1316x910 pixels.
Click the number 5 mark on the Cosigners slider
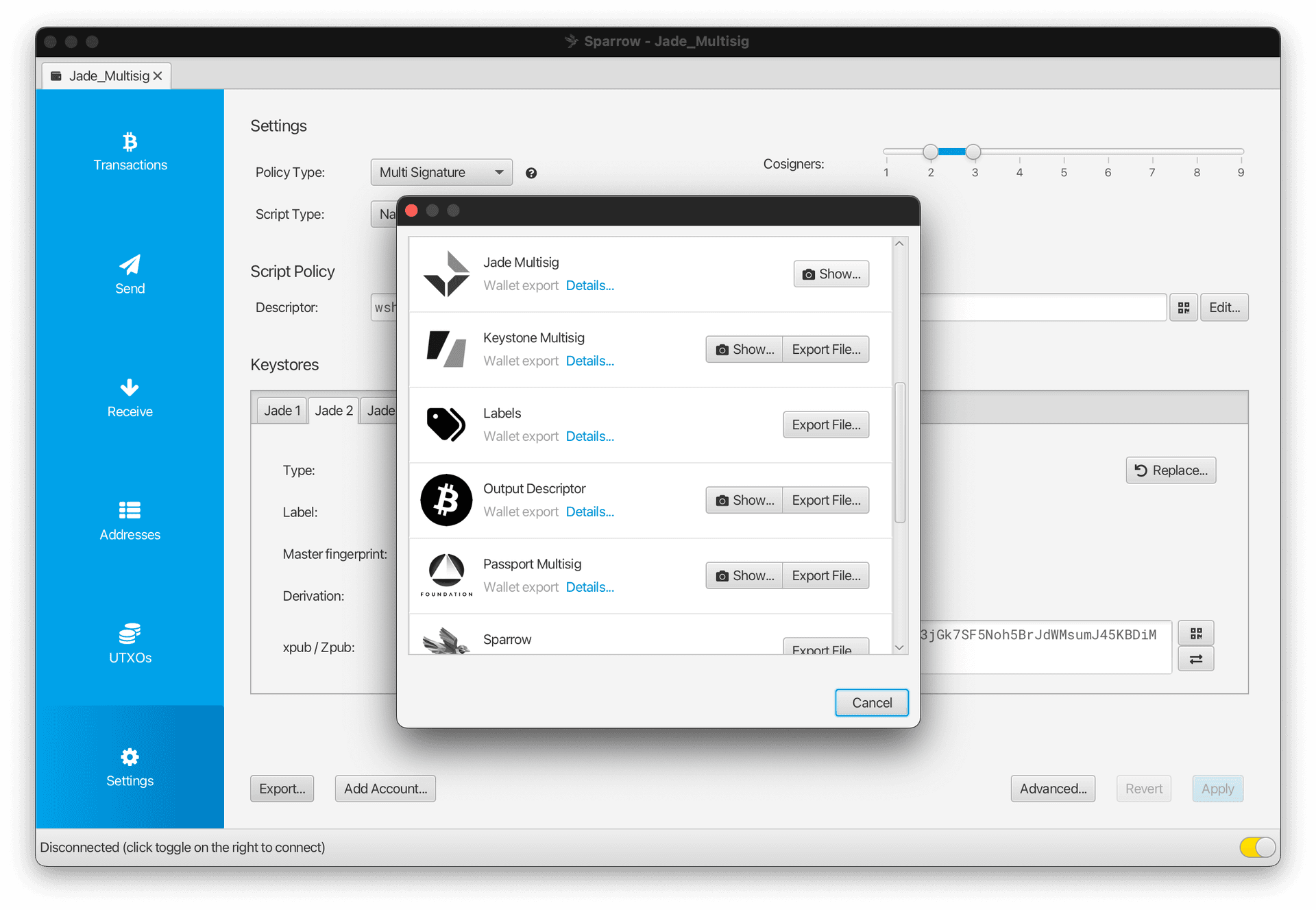tap(1064, 172)
